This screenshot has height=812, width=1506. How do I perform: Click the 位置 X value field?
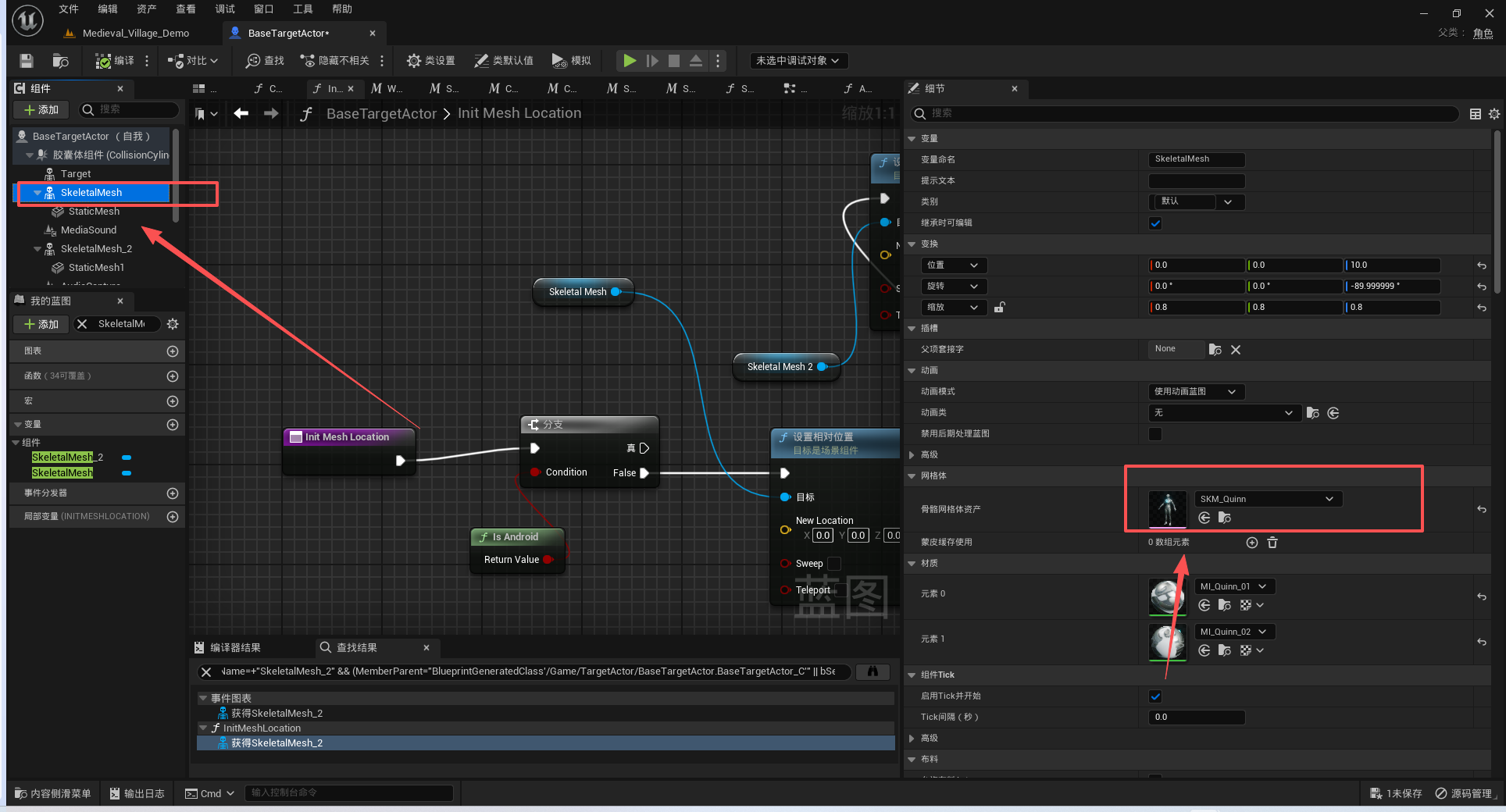(1197, 265)
